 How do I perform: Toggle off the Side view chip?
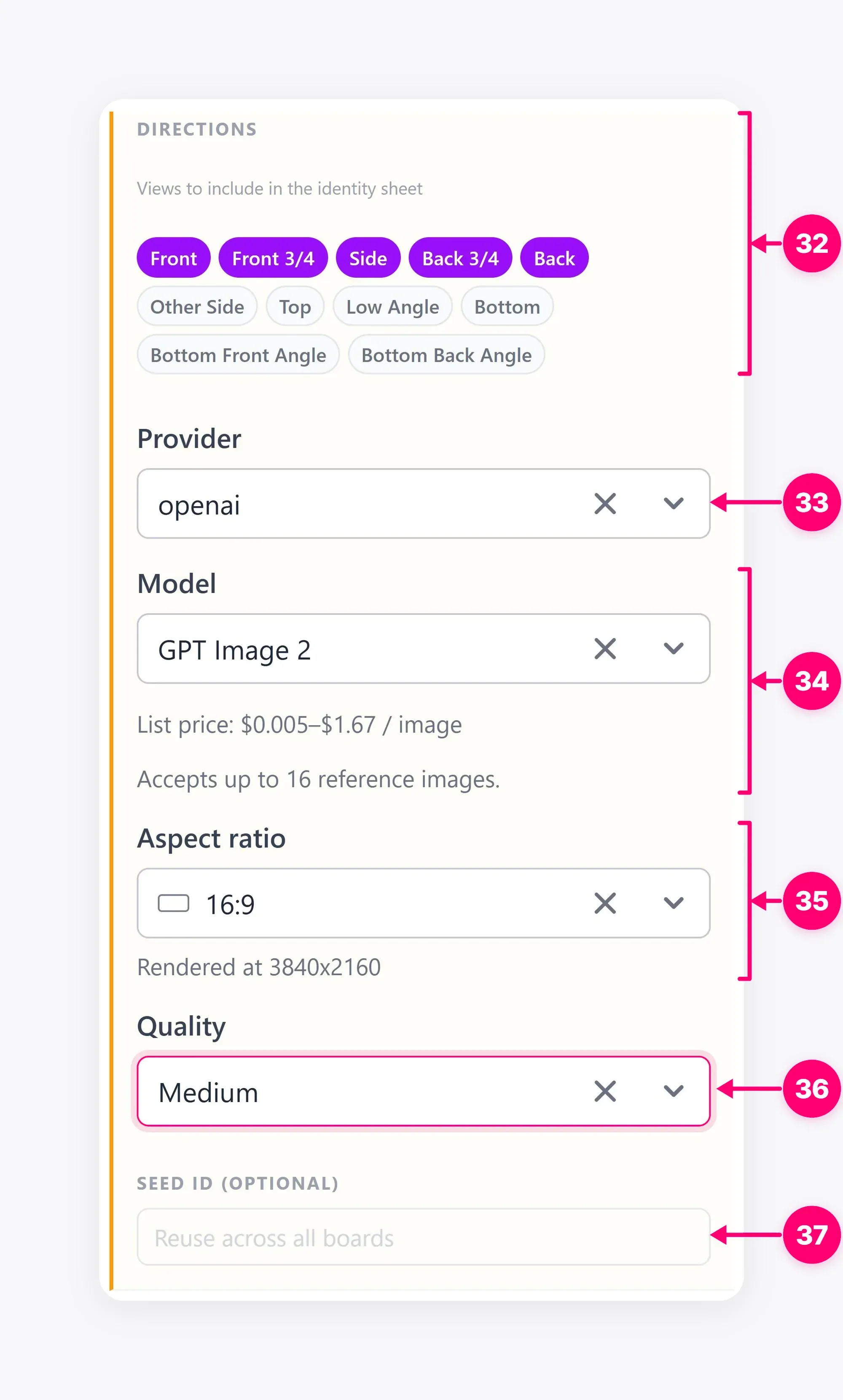click(x=368, y=258)
